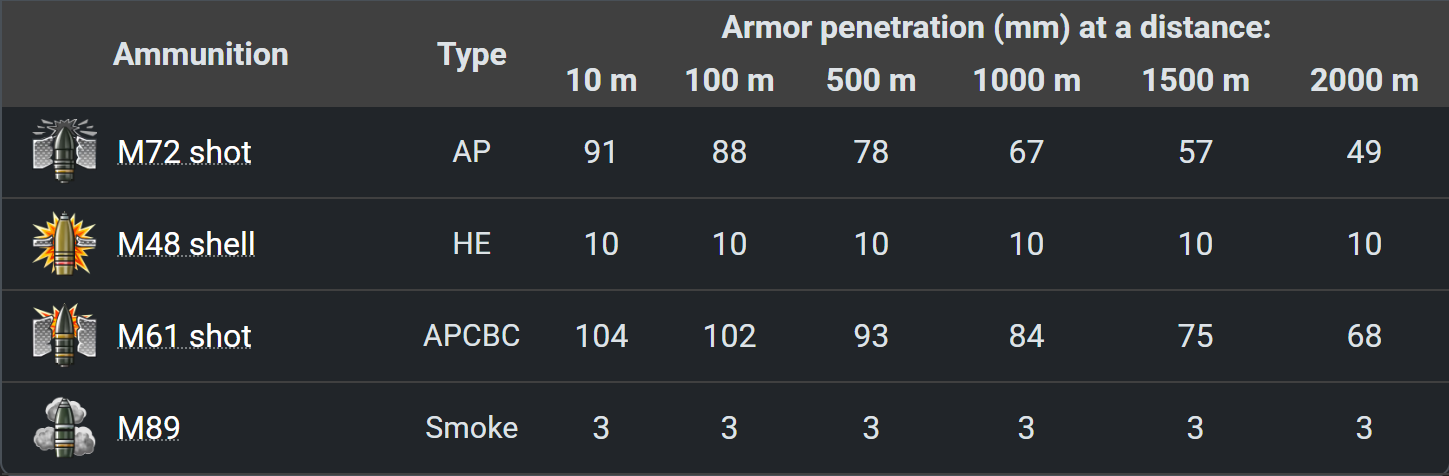Click the Armor penetration header text

pos(996,28)
